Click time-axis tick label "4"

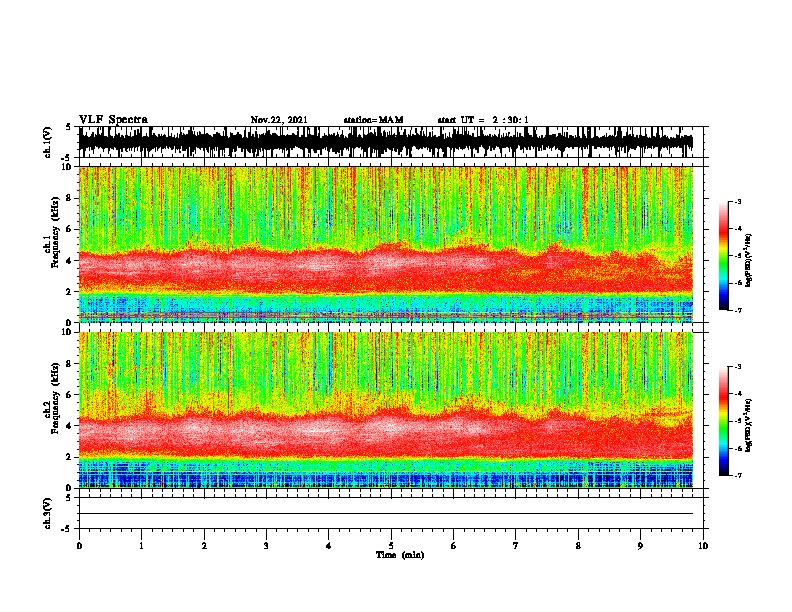pos(329,546)
